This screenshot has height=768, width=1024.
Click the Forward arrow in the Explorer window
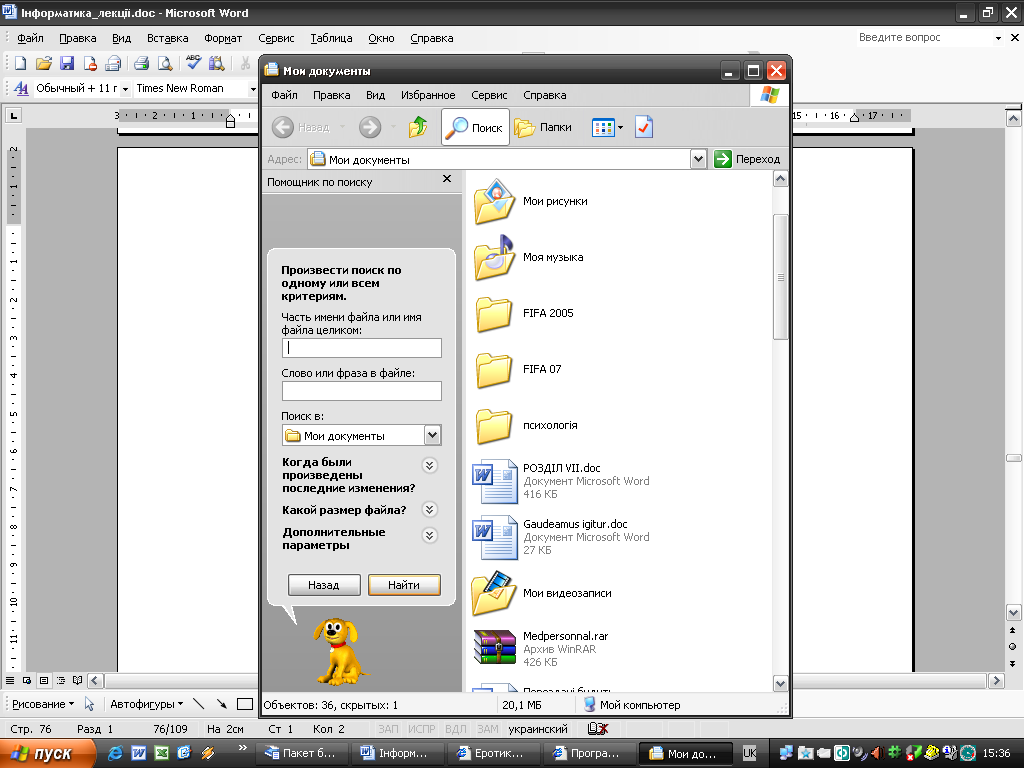tap(370, 127)
